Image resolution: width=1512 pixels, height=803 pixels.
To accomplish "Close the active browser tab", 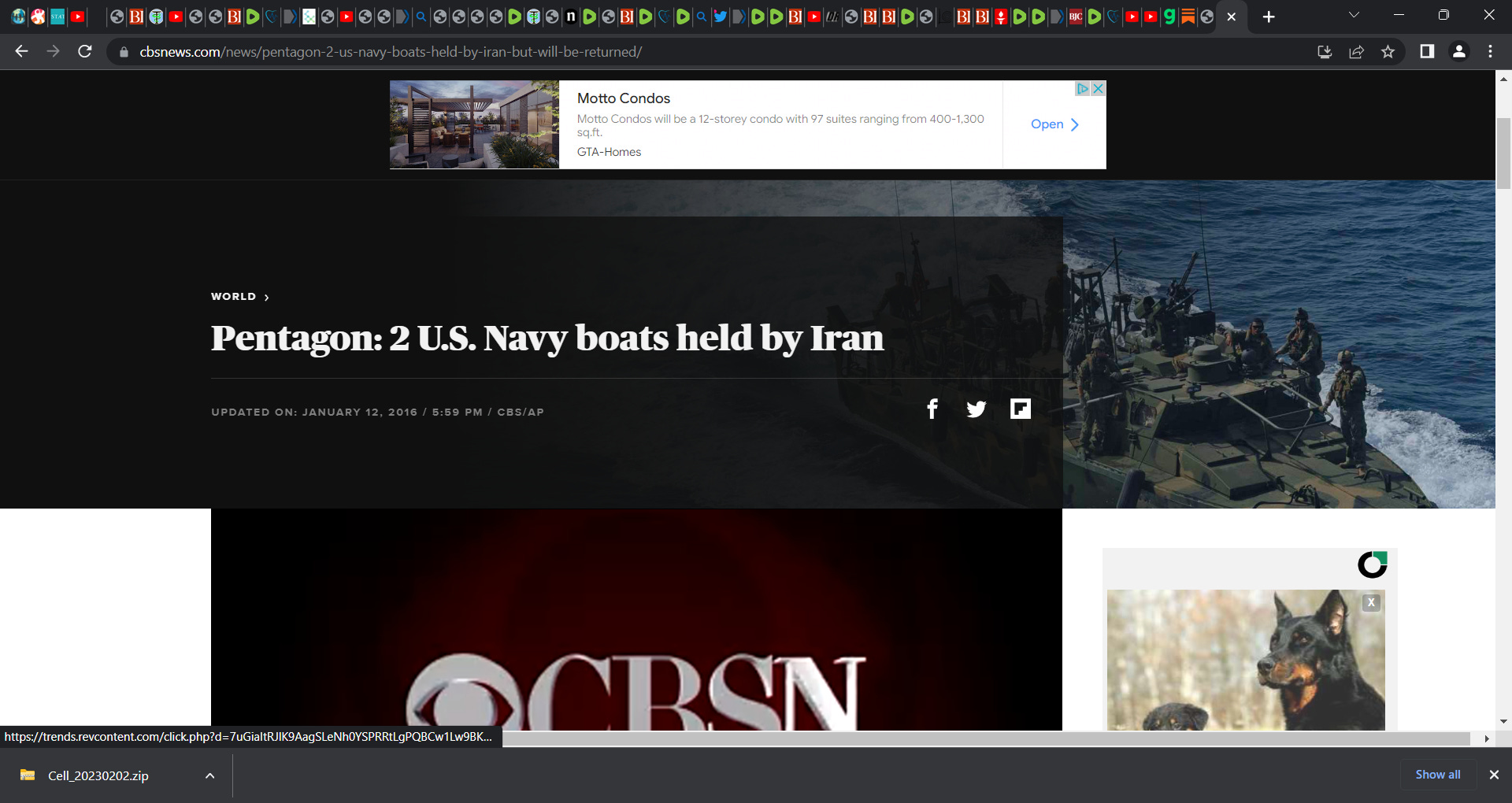I will pos(1232,17).
